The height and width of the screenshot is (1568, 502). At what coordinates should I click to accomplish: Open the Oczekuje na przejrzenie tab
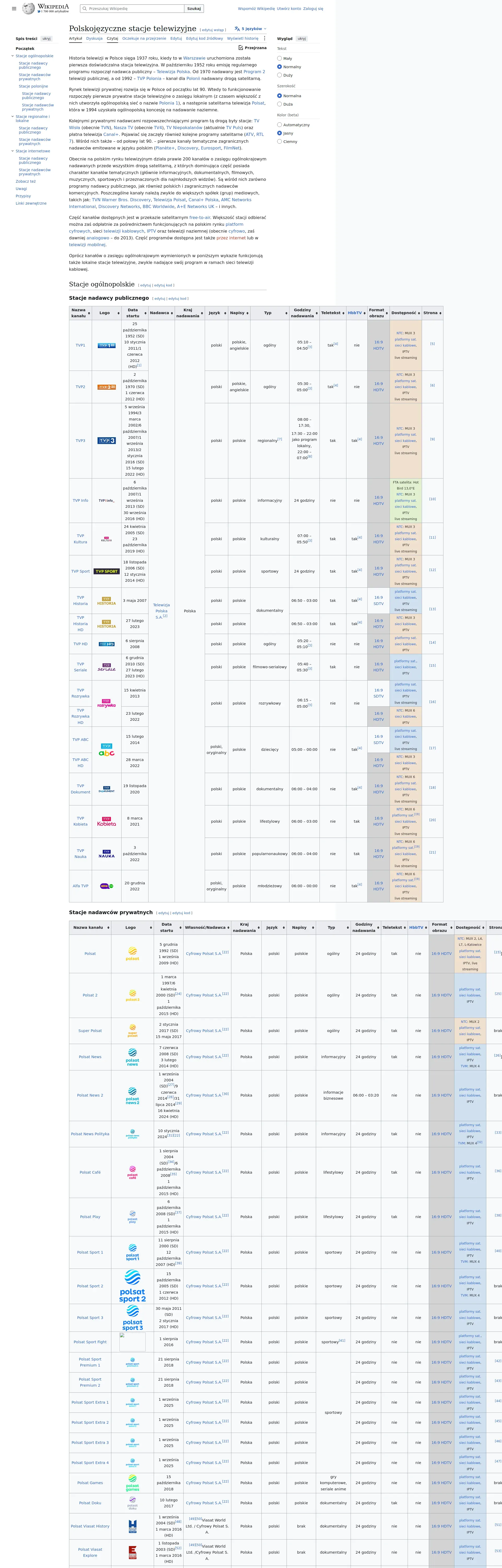pyautogui.click(x=144, y=38)
